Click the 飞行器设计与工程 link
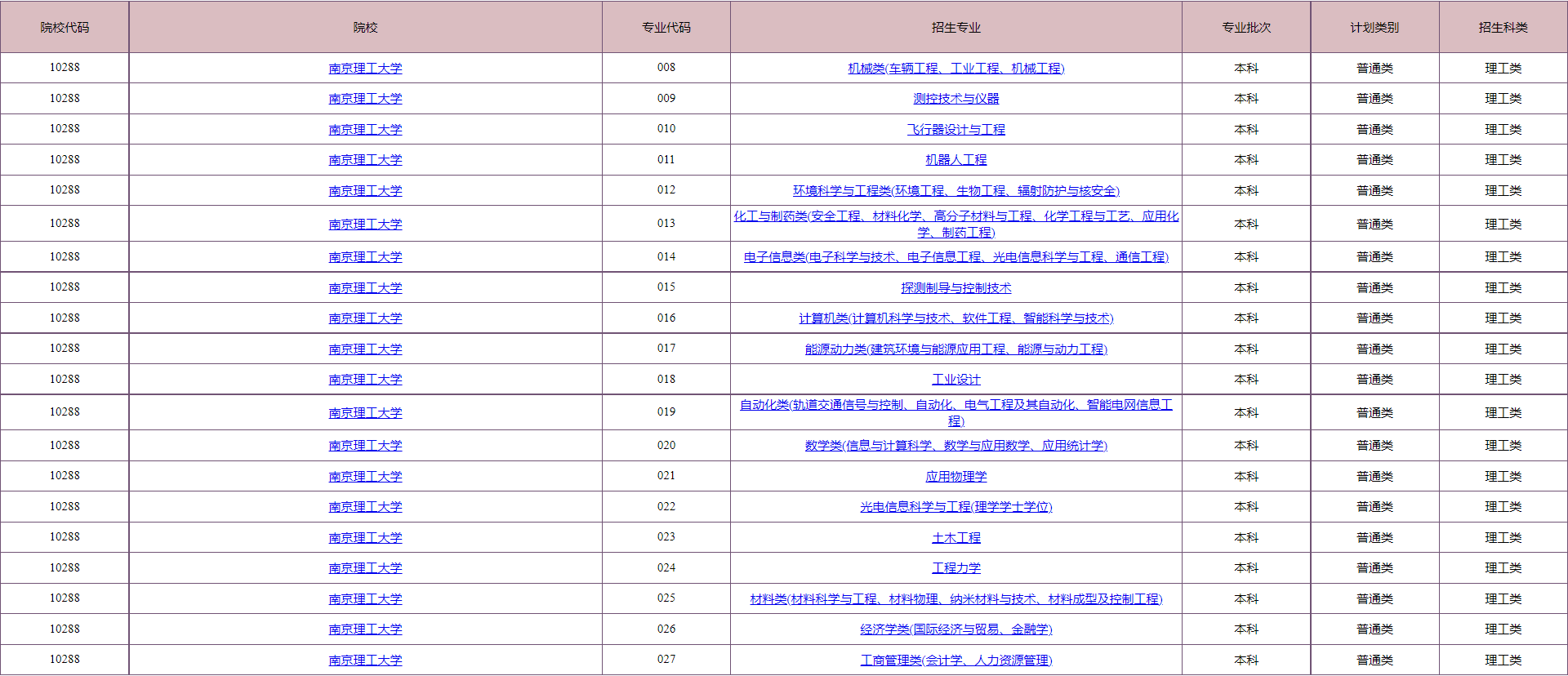This screenshot has height=676, width=1568. (955, 130)
